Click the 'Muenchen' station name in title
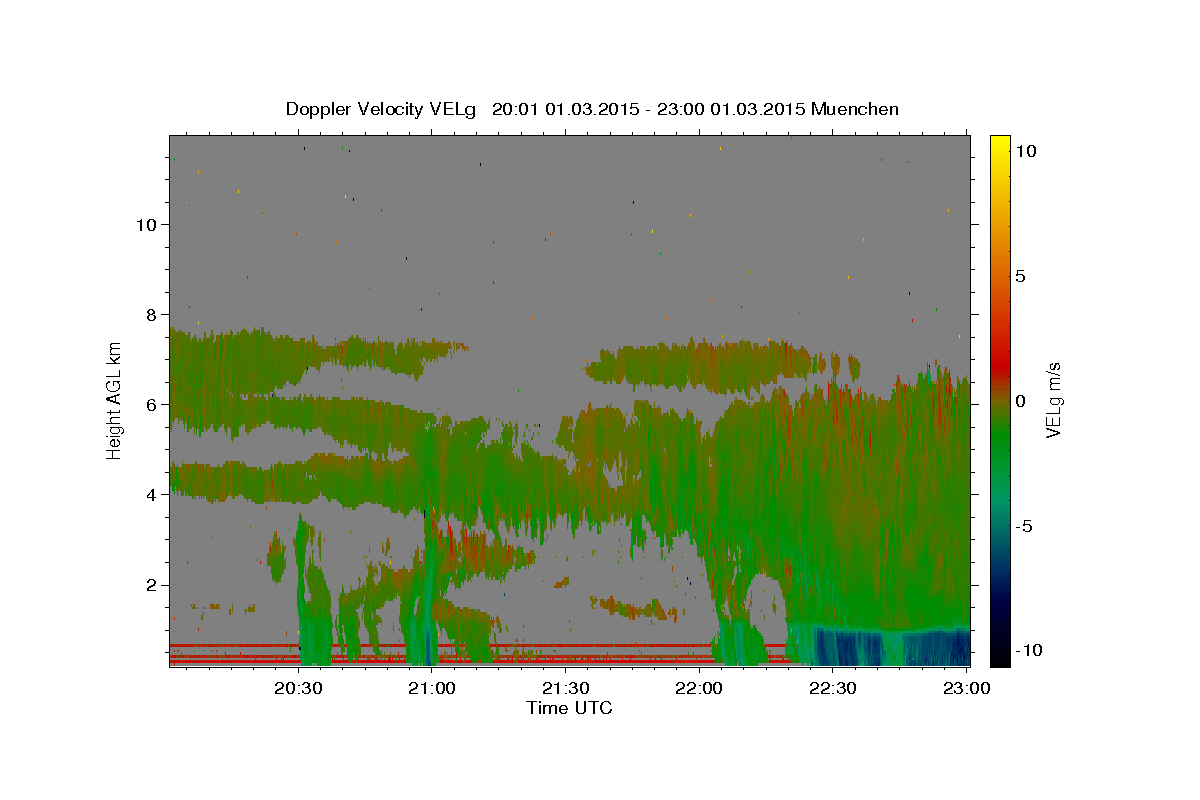 coord(855,109)
